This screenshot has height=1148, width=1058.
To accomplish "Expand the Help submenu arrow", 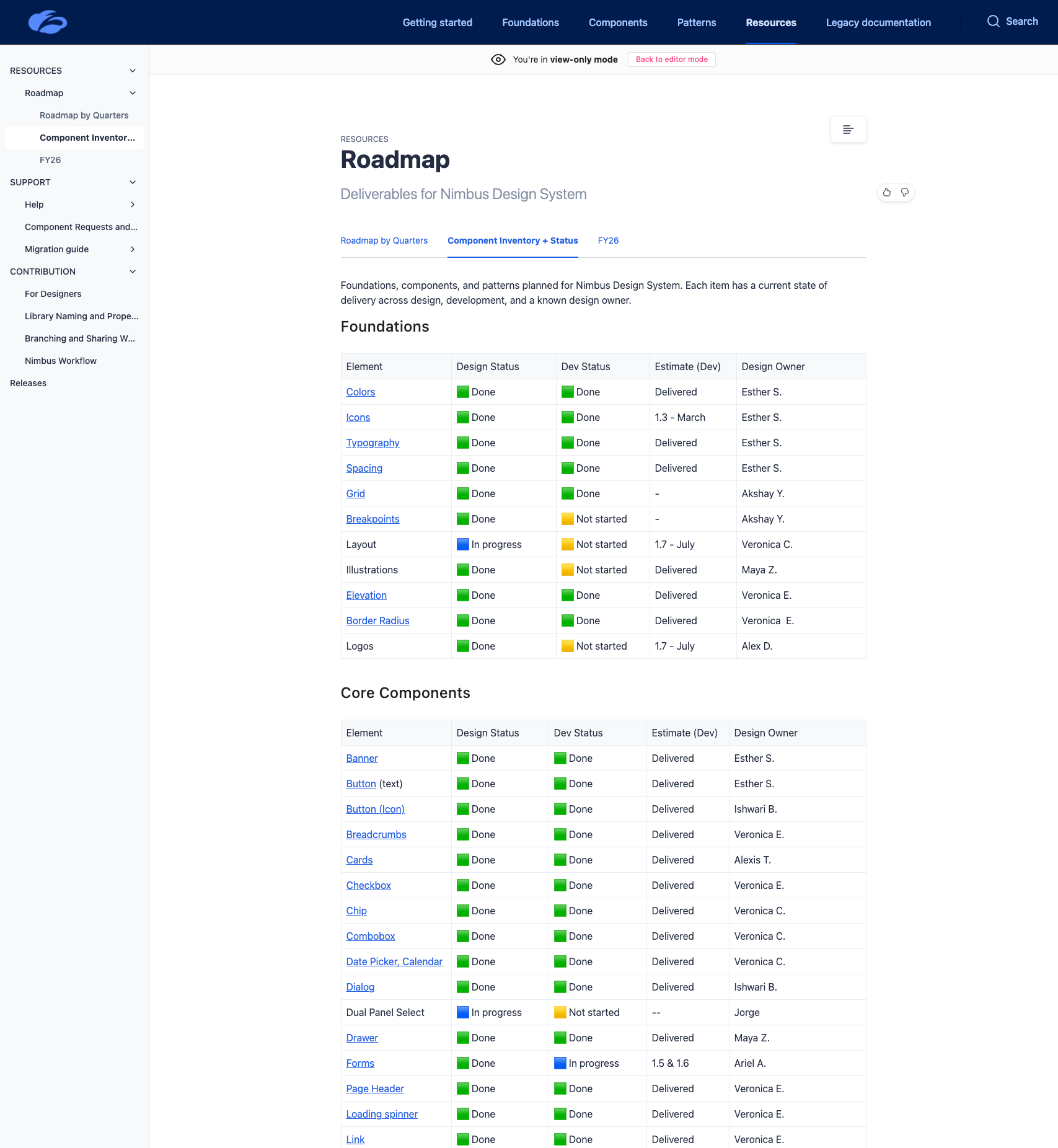I will coord(133,205).
